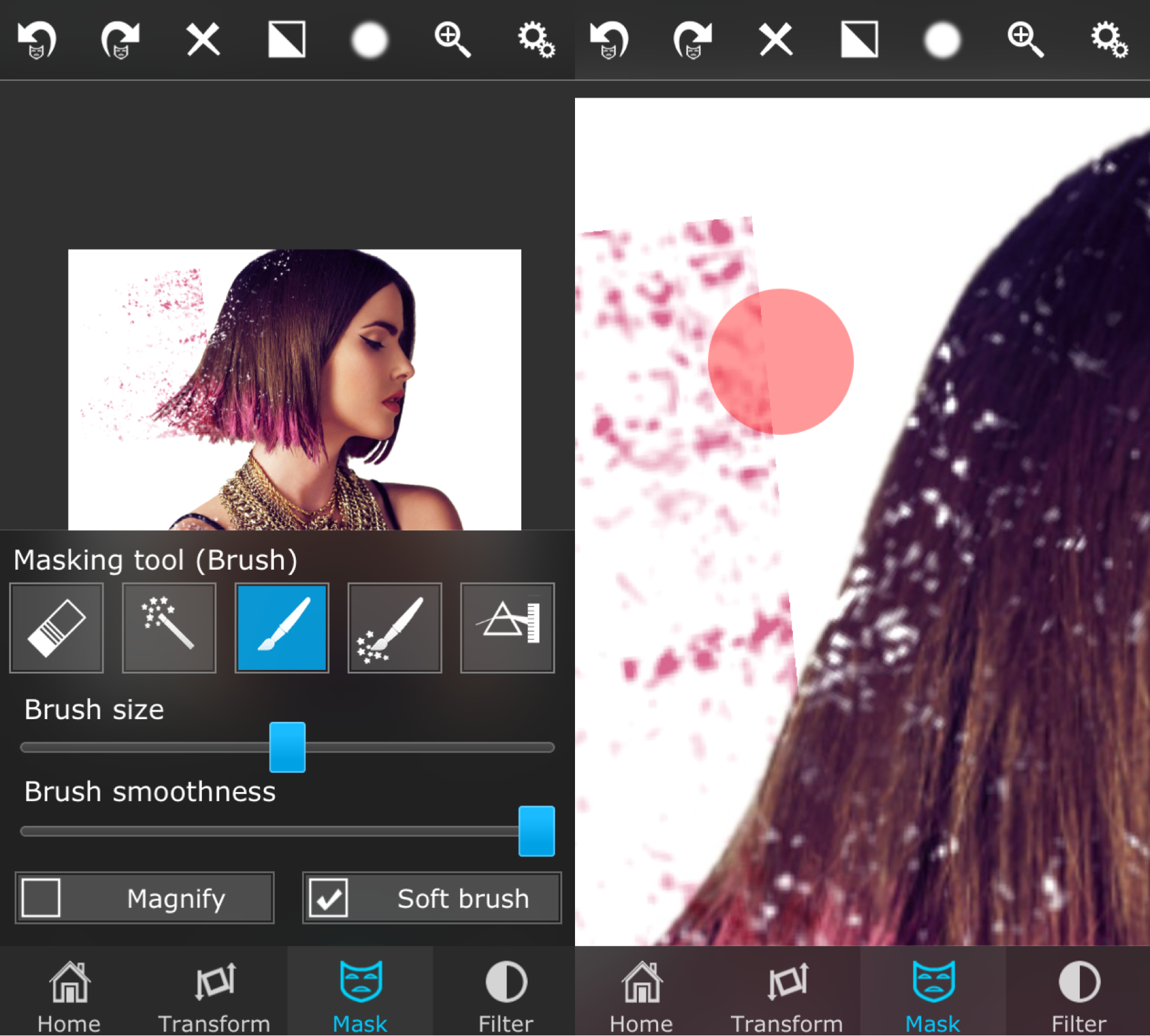Image resolution: width=1150 pixels, height=1036 pixels.
Task: Click redo mask icon in left screen
Action: (120, 40)
